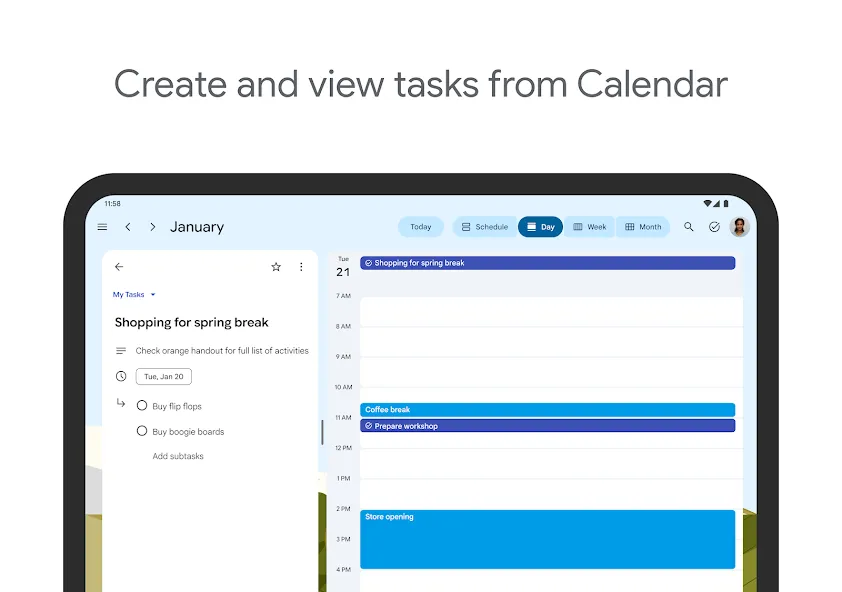Viewport: 842px width, 592px height.
Task: Click the subtask arrow icon
Action: 121,402
